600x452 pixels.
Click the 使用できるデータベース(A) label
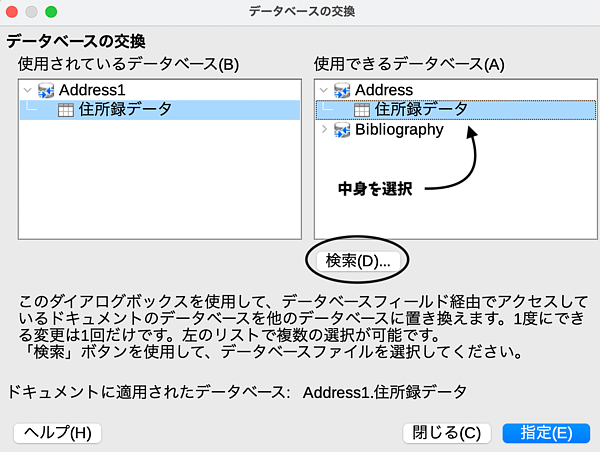click(x=409, y=64)
